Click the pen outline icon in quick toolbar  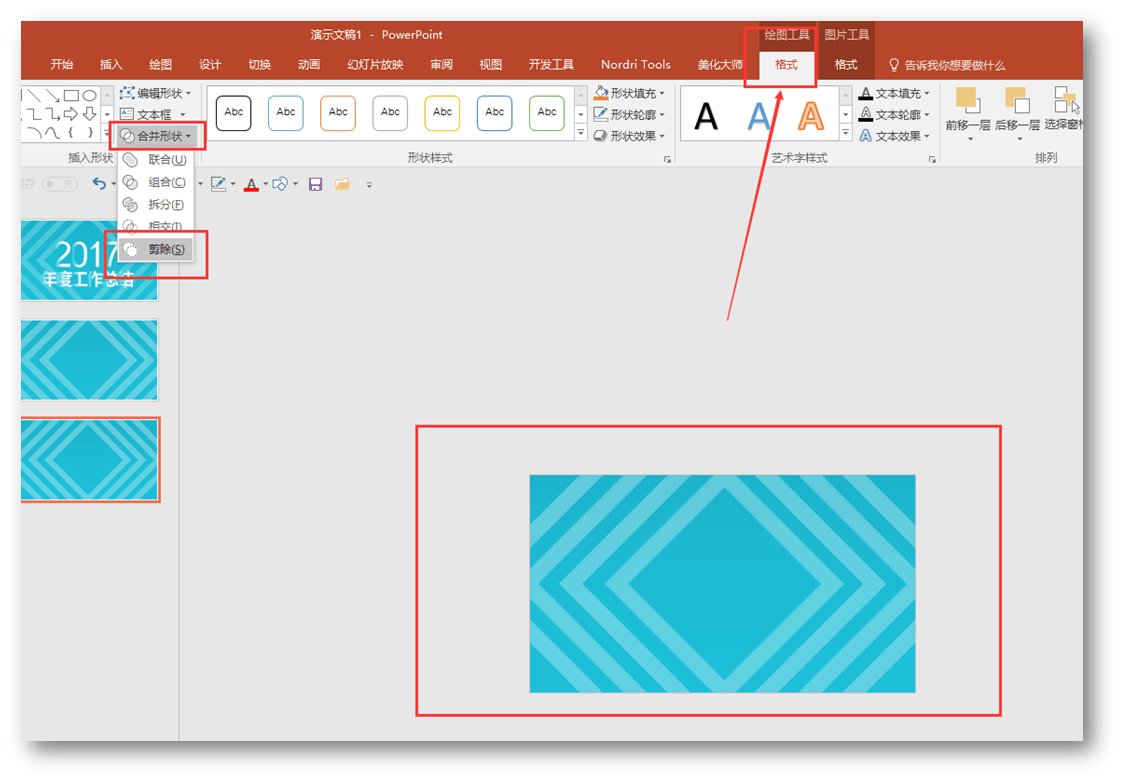coord(218,184)
